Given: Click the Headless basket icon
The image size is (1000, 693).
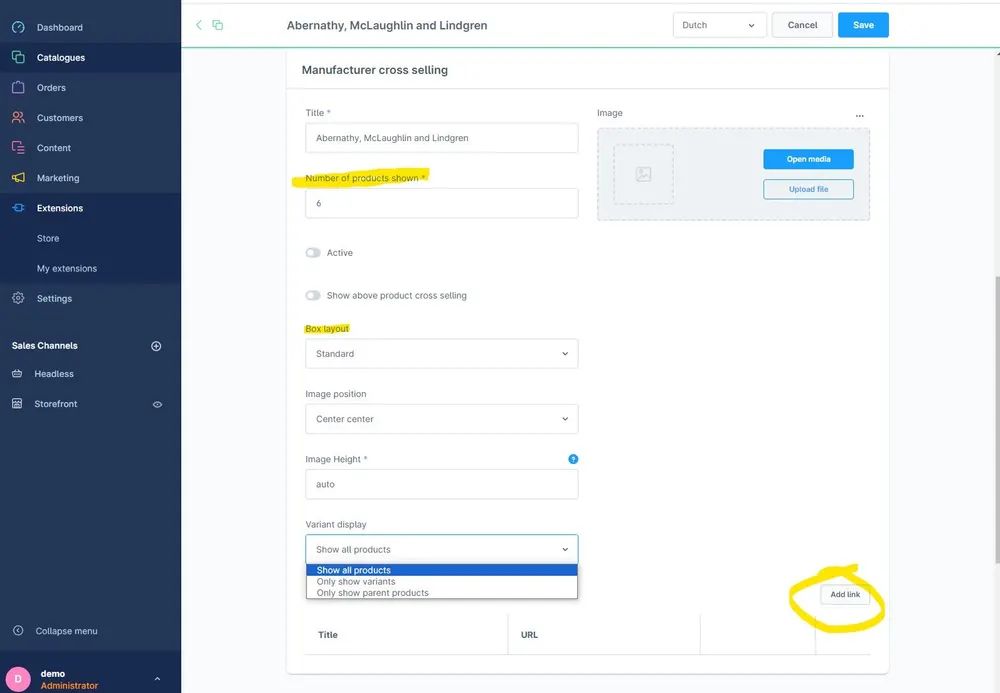Looking at the screenshot, I should click(x=17, y=374).
